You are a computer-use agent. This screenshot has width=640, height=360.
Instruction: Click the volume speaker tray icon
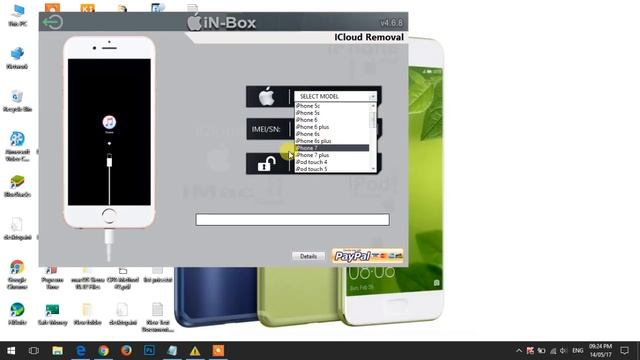coord(564,351)
